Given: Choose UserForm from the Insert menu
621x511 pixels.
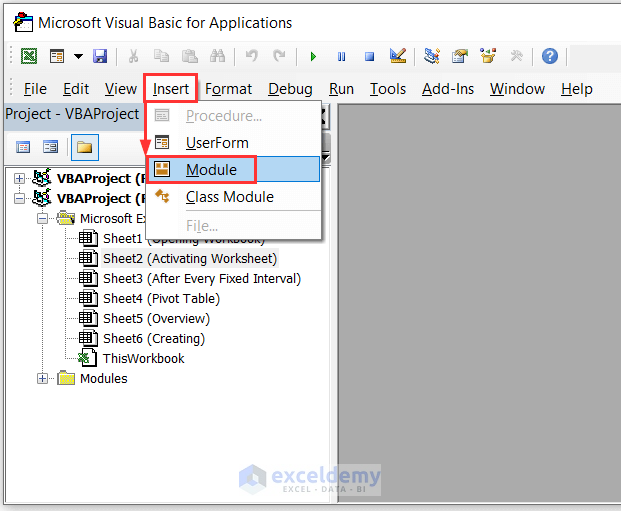Looking at the screenshot, I should (x=233, y=143).
